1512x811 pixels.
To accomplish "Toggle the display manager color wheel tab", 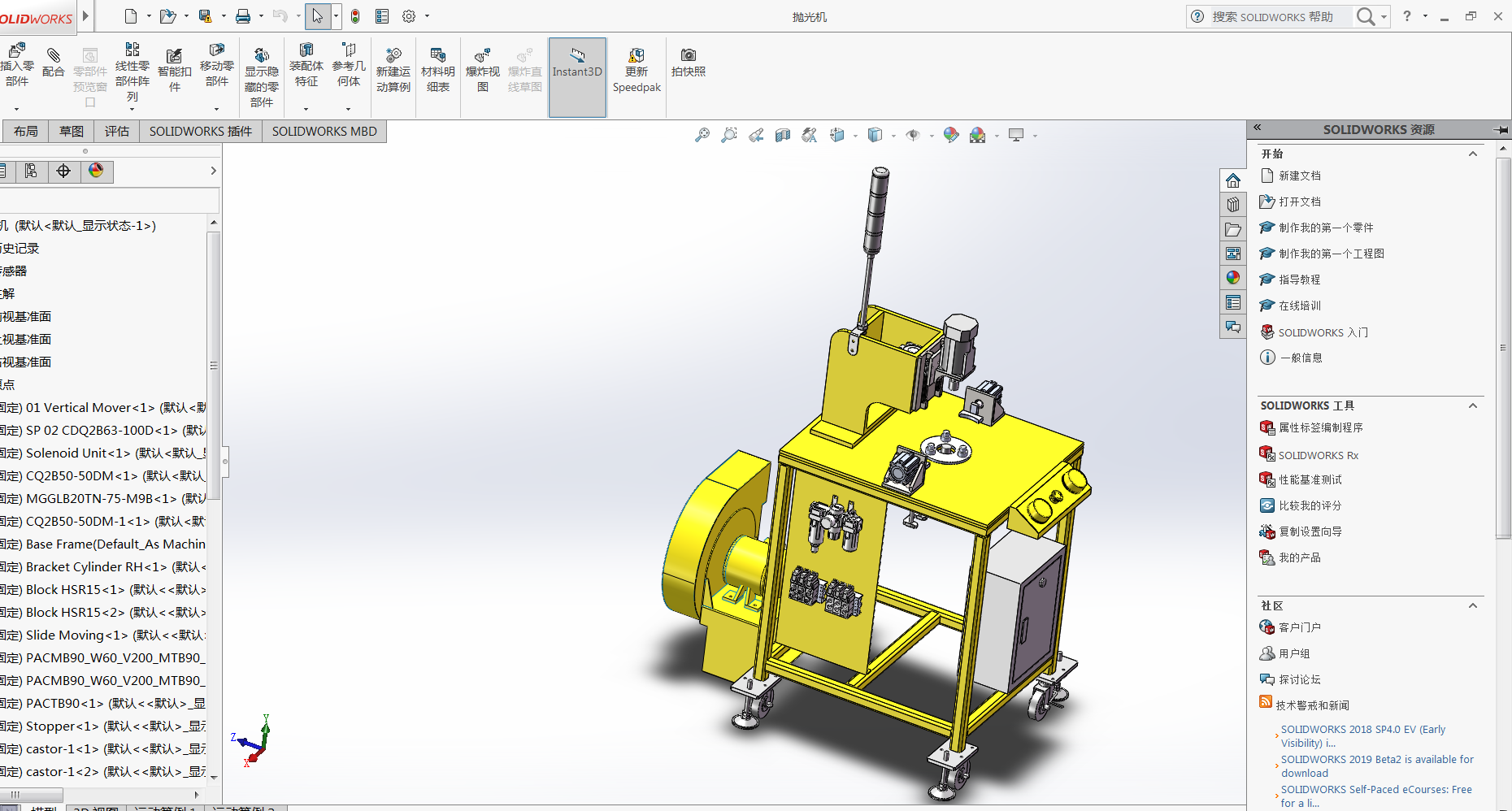I will point(96,171).
